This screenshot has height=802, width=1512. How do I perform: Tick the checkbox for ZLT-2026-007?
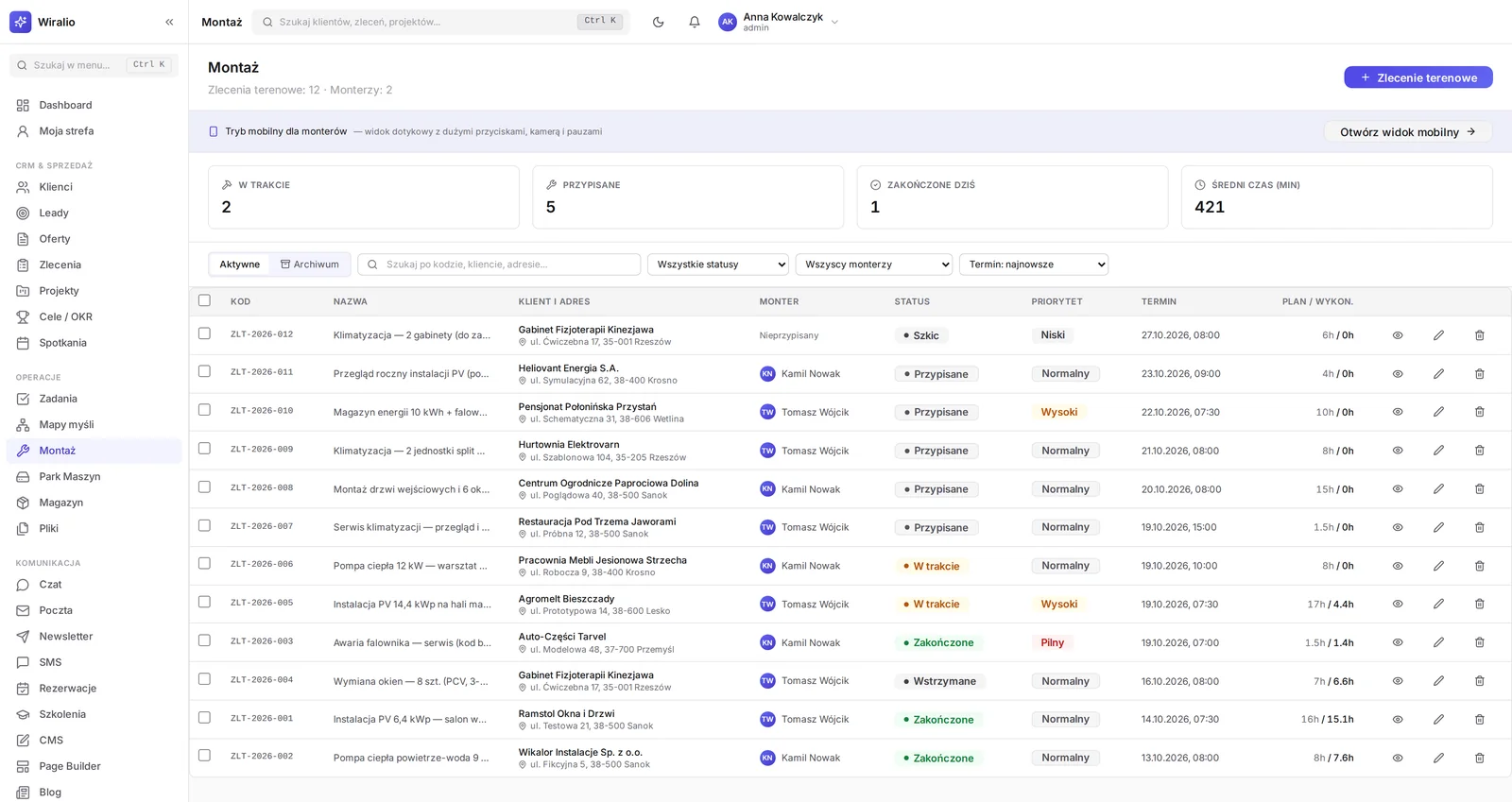coord(204,525)
